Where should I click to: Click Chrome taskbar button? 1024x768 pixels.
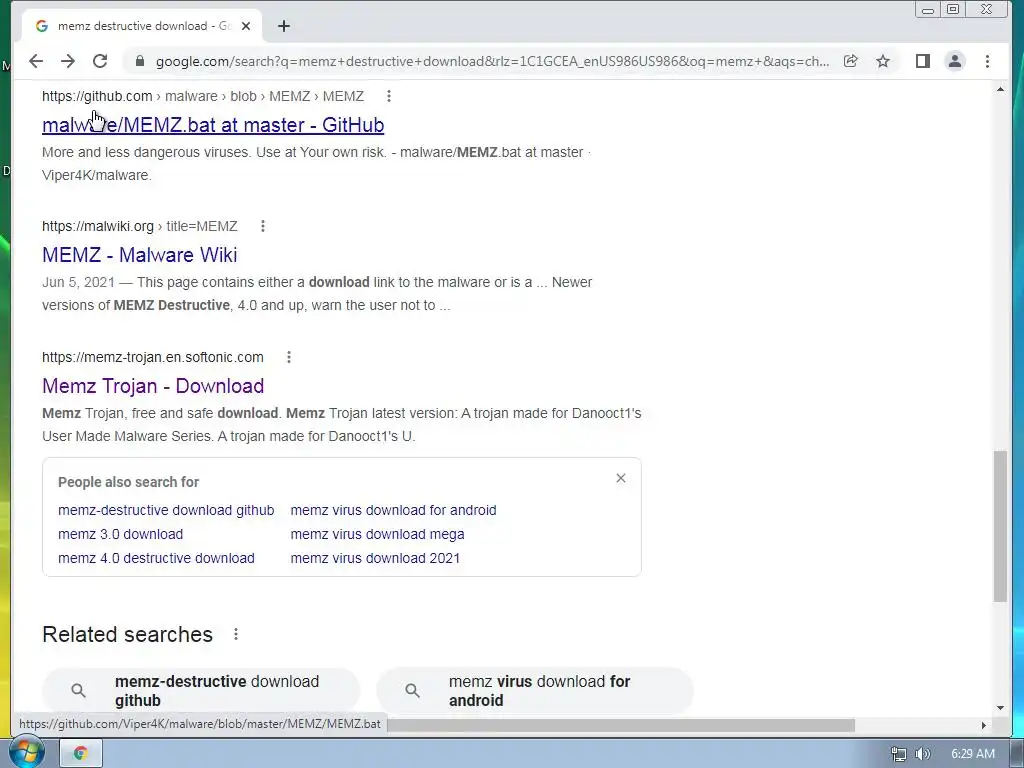coord(81,753)
